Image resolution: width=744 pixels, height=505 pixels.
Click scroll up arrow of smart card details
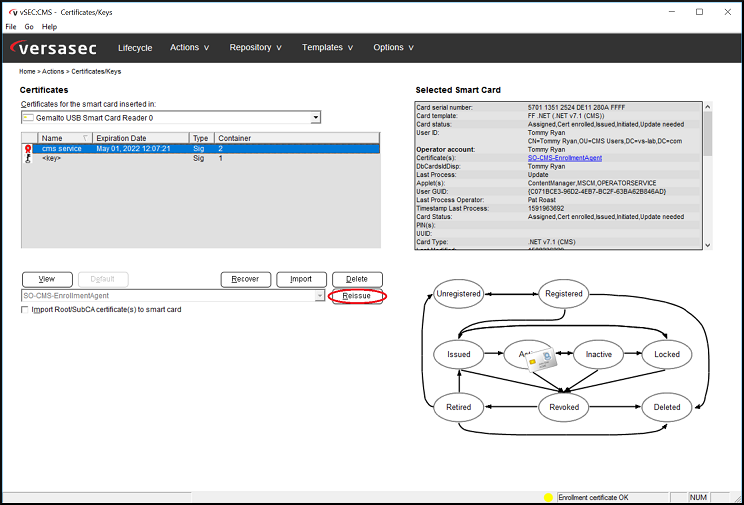[x=707, y=108]
